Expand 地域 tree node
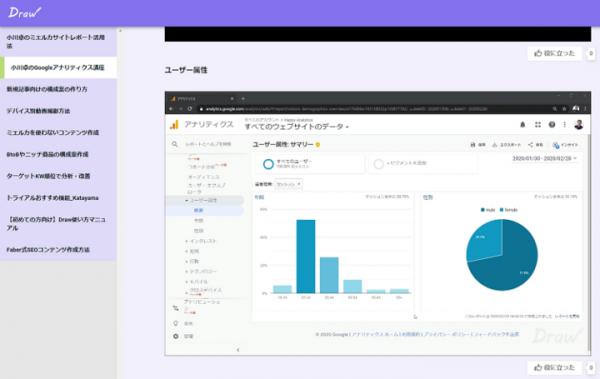This screenshot has height=379, width=600. [187, 252]
